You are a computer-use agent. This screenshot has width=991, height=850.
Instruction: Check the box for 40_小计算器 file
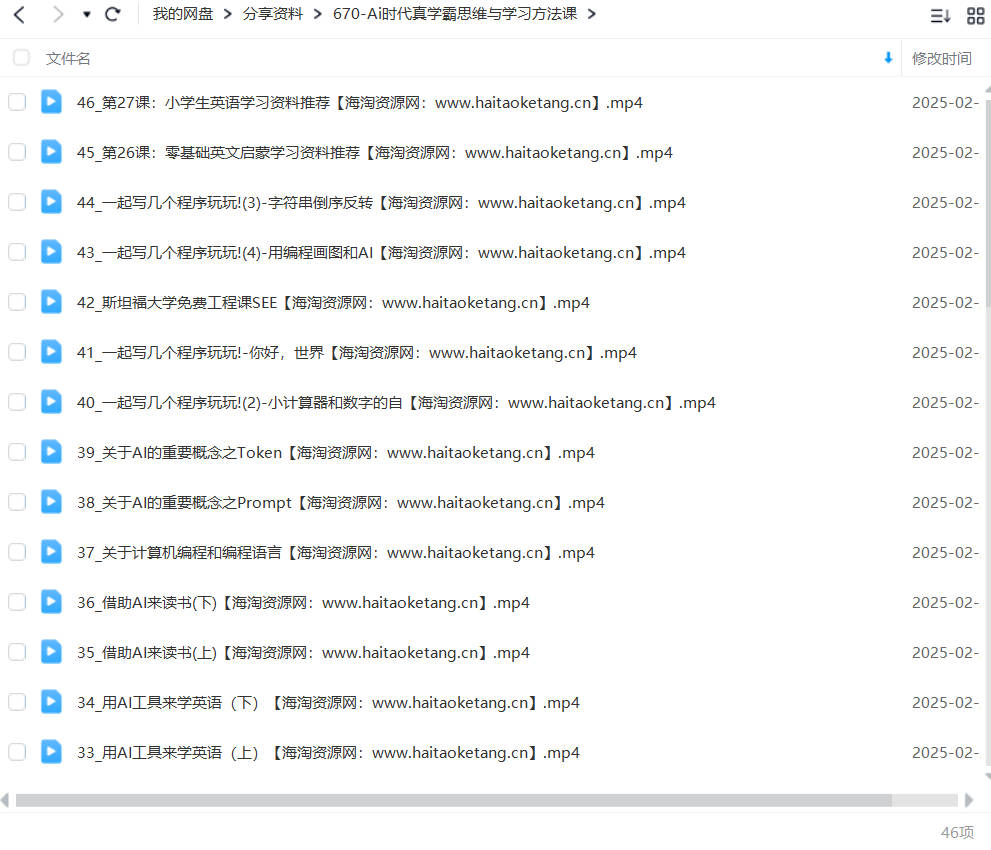(17, 402)
